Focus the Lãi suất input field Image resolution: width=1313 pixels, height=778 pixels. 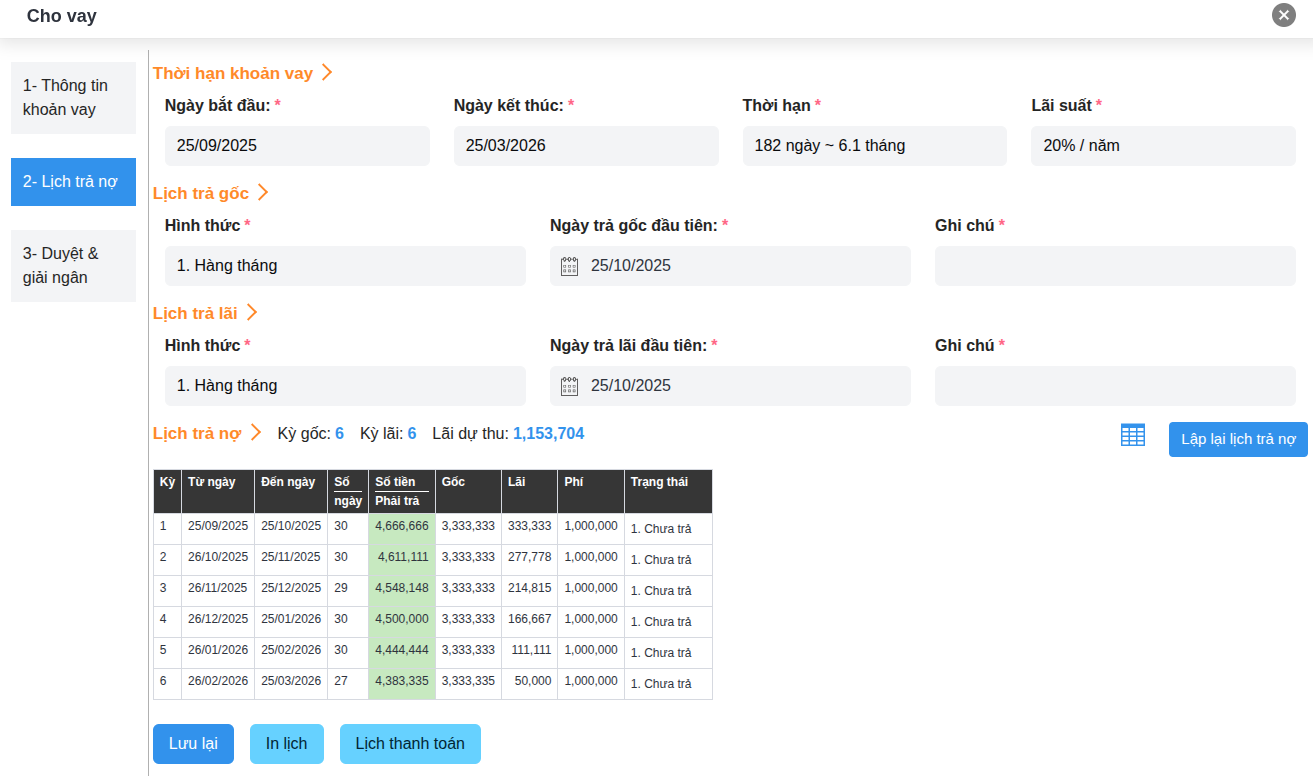click(1163, 146)
